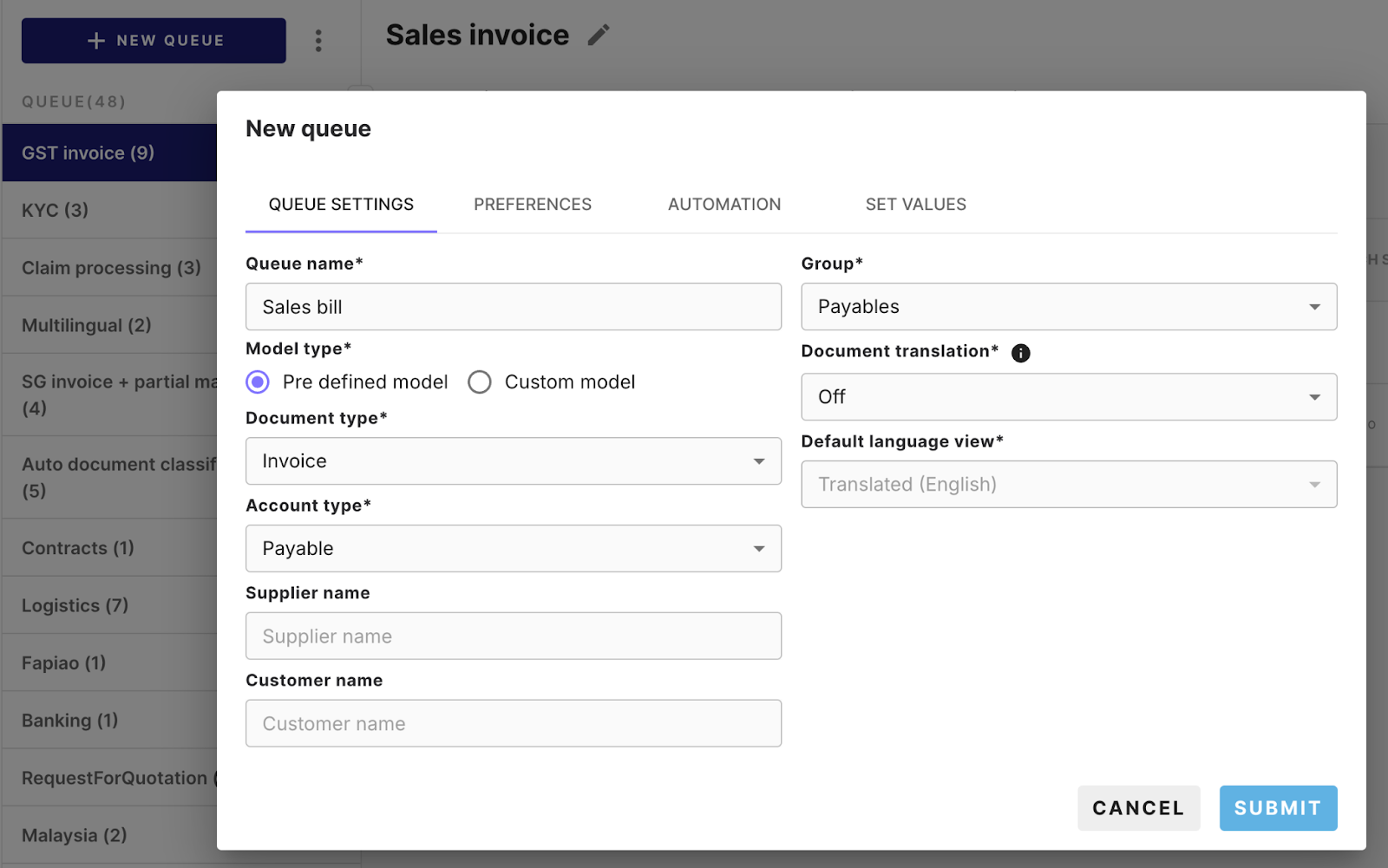Select the SG invoice + partial queue
This screenshot has height=868, width=1388.
(110, 395)
